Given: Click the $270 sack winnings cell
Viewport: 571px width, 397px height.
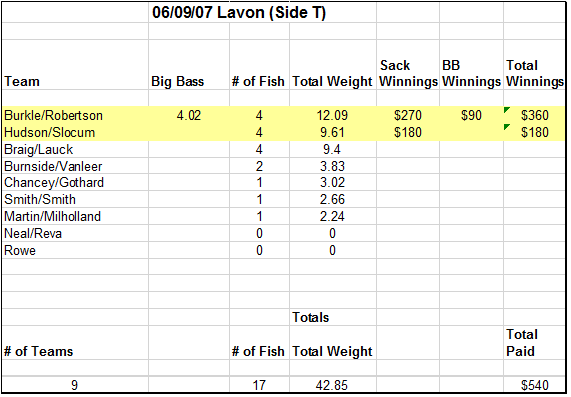Looking at the screenshot, I should [x=408, y=115].
